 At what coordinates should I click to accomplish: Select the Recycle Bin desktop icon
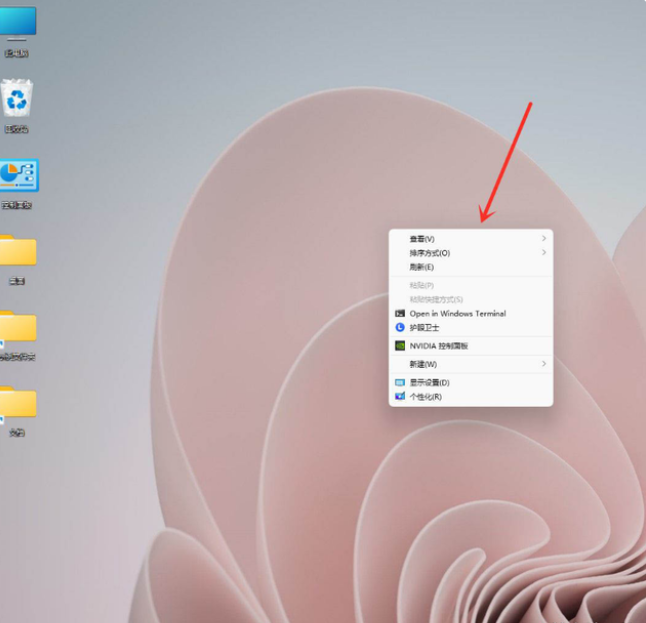(x=17, y=99)
